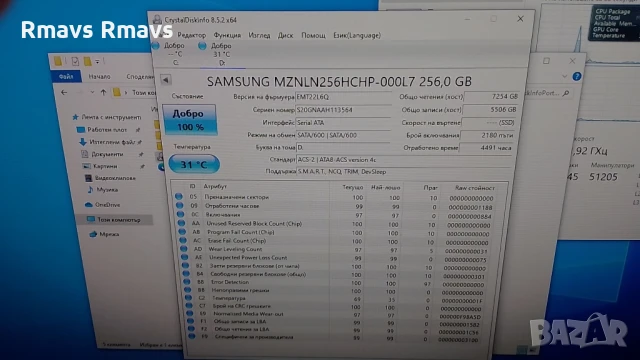Click the power-on hours value 4491
This screenshot has width=640, height=360.
click(486, 148)
